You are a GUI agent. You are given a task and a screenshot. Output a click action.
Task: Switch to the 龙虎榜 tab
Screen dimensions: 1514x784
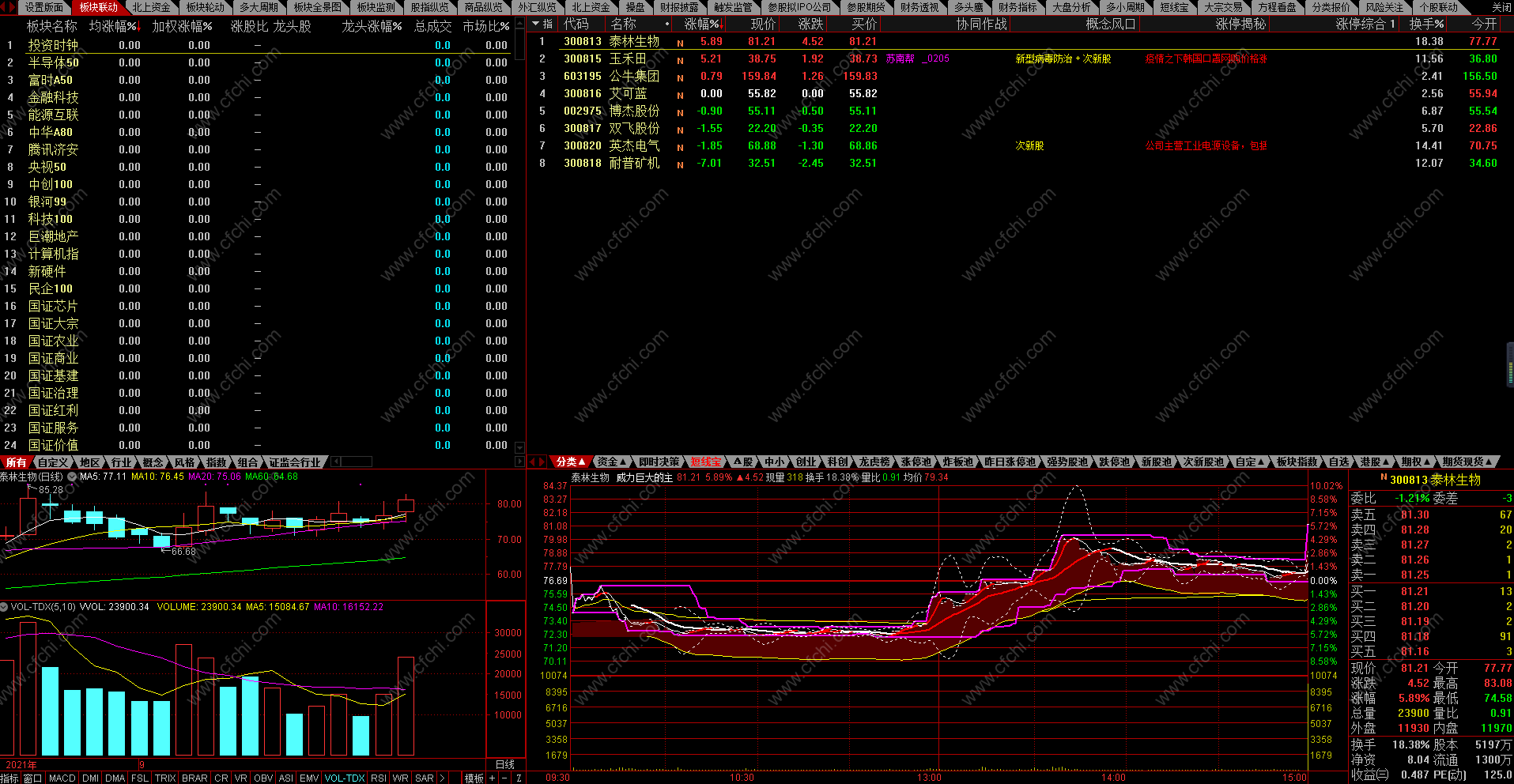[874, 462]
